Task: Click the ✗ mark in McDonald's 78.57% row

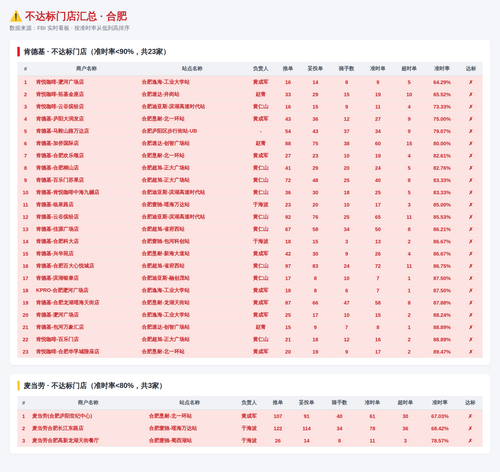Action: [470, 441]
